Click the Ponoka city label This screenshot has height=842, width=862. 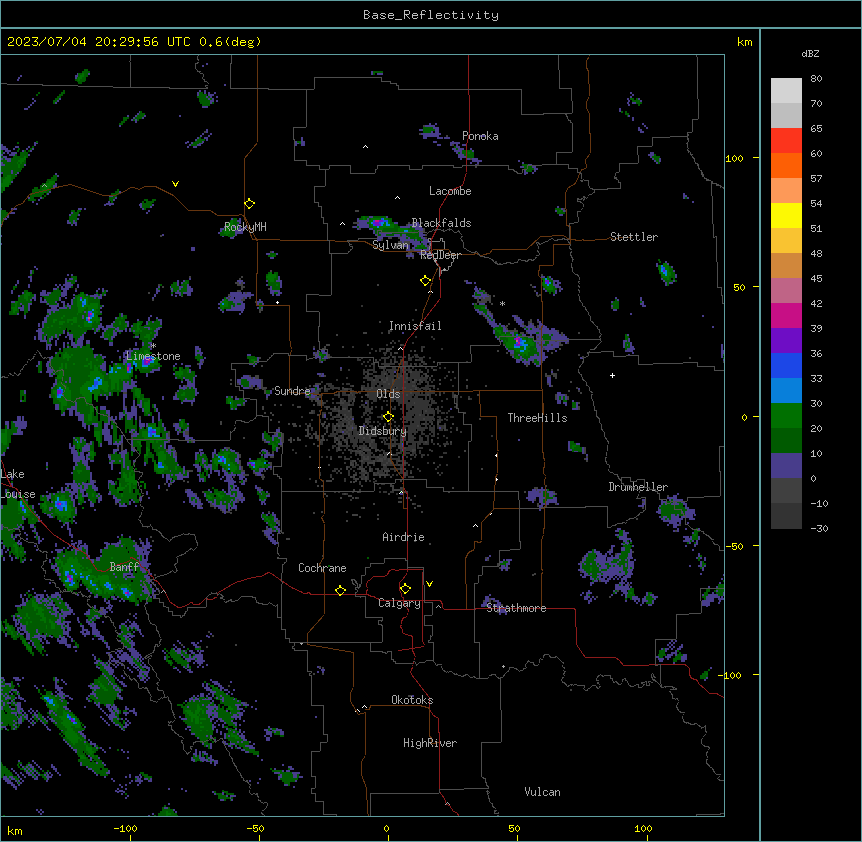click(480, 136)
